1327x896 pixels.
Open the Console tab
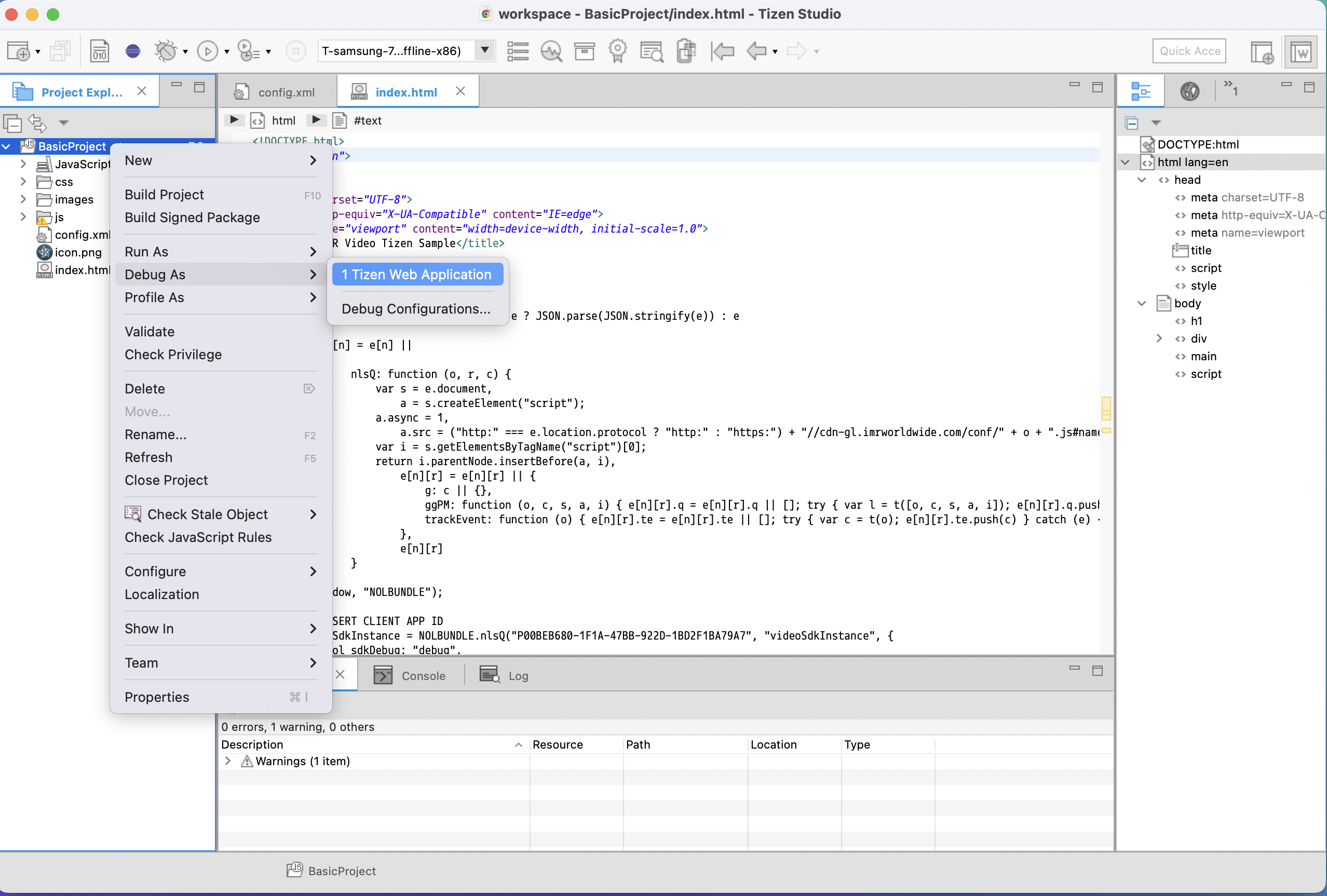click(x=410, y=675)
